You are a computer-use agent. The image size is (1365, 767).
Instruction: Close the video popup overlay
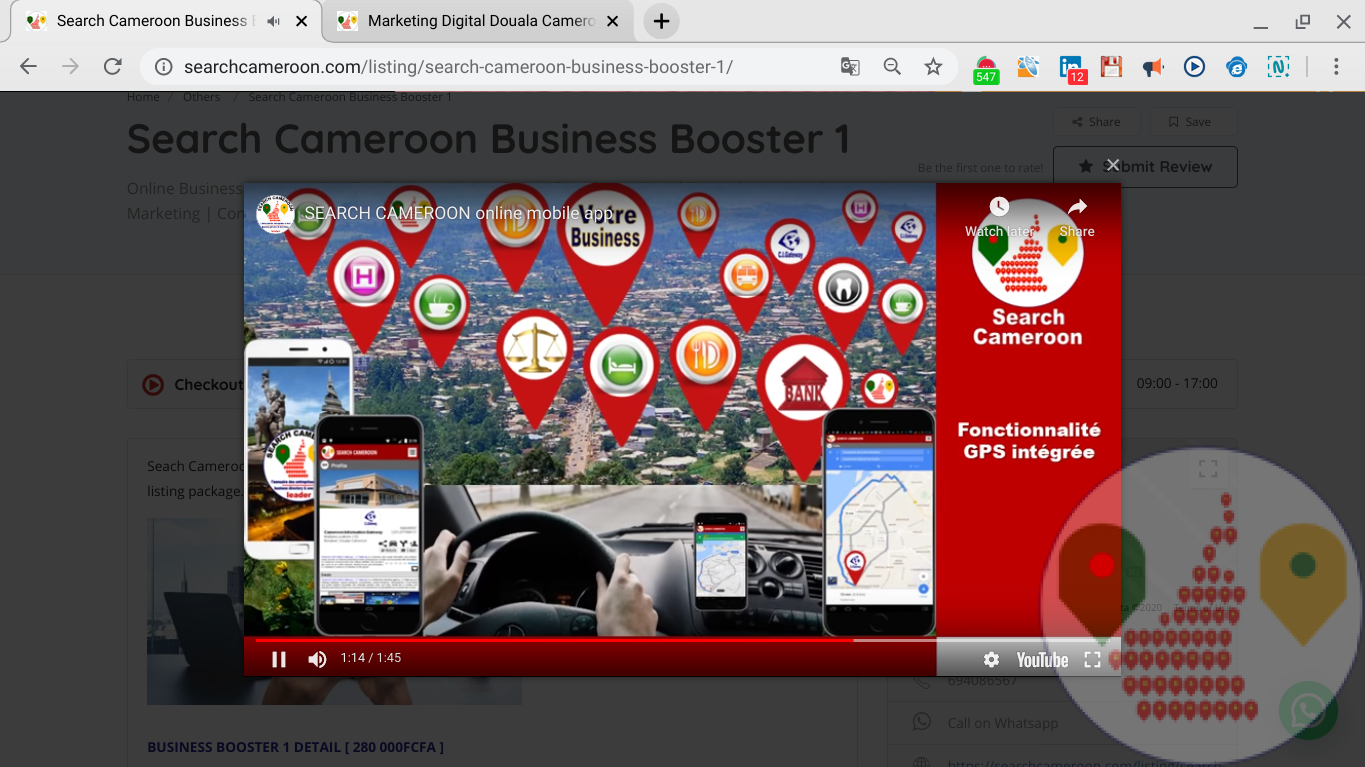click(1112, 165)
